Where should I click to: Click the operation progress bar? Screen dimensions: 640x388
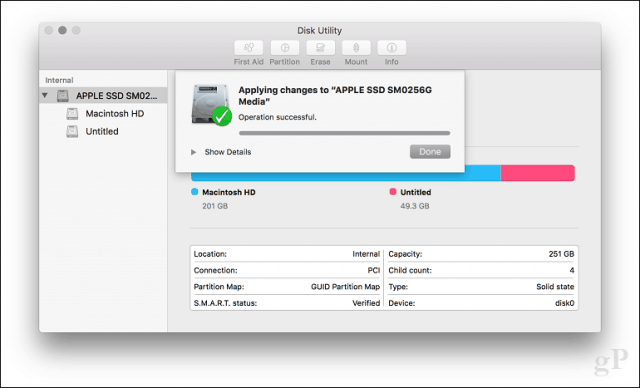pyautogui.click(x=344, y=133)
